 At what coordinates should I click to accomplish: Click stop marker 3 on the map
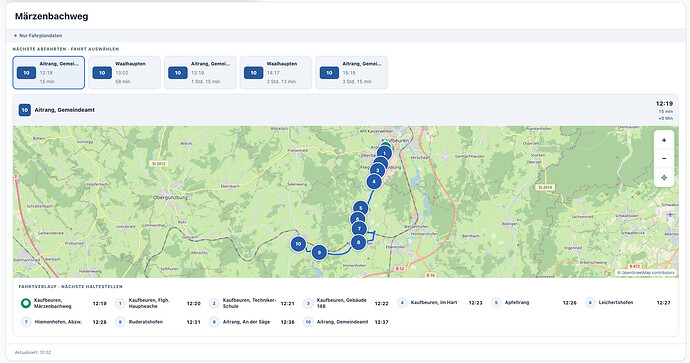378,171
